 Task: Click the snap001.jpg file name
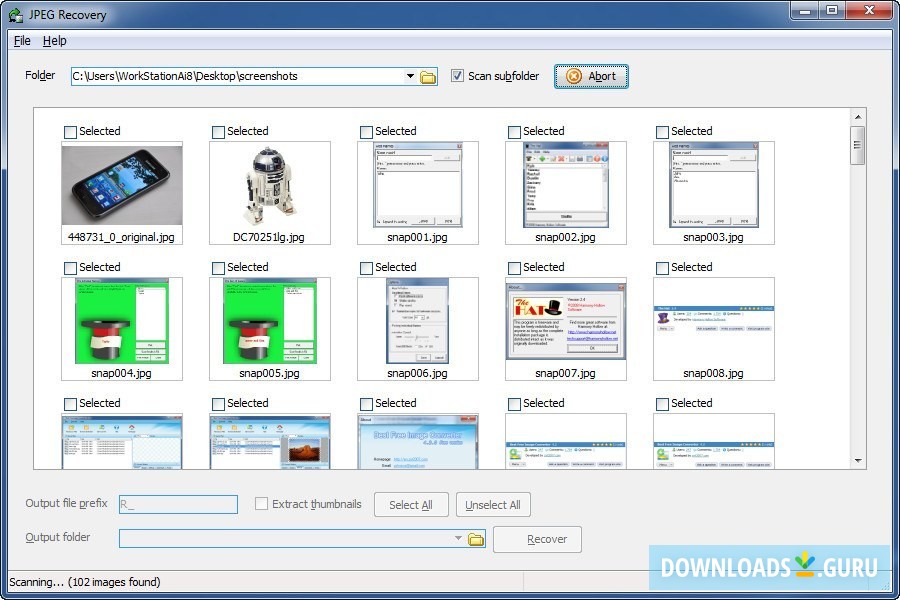pyautogui.click(x=417, y=237)
